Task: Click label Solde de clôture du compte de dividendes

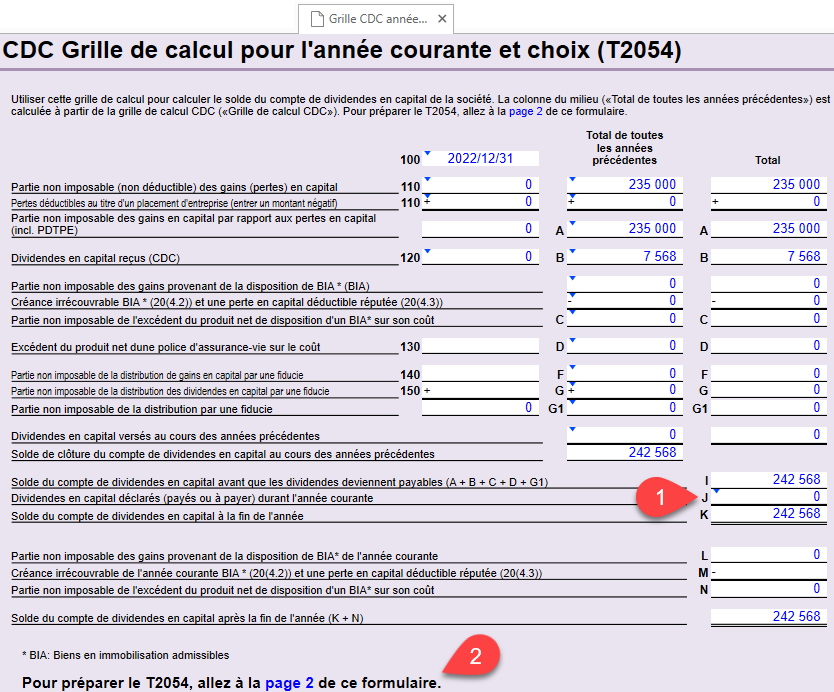Action: pos(223,454)
